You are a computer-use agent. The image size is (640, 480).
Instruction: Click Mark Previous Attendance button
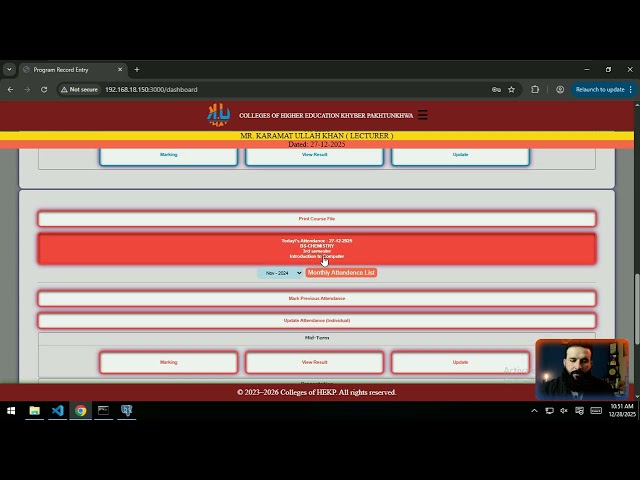[317, 298]
